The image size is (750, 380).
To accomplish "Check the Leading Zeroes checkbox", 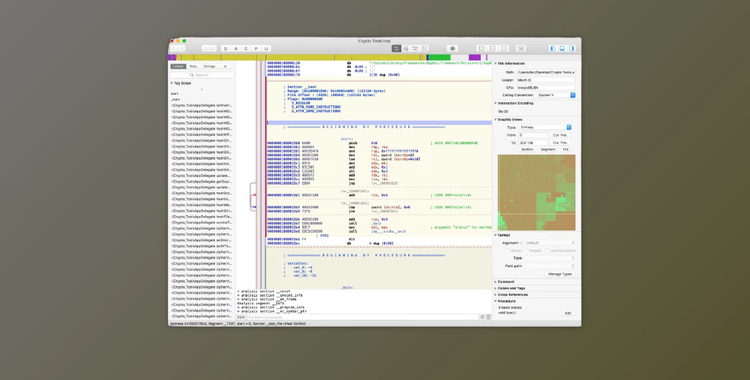I will tap(548, 250).
